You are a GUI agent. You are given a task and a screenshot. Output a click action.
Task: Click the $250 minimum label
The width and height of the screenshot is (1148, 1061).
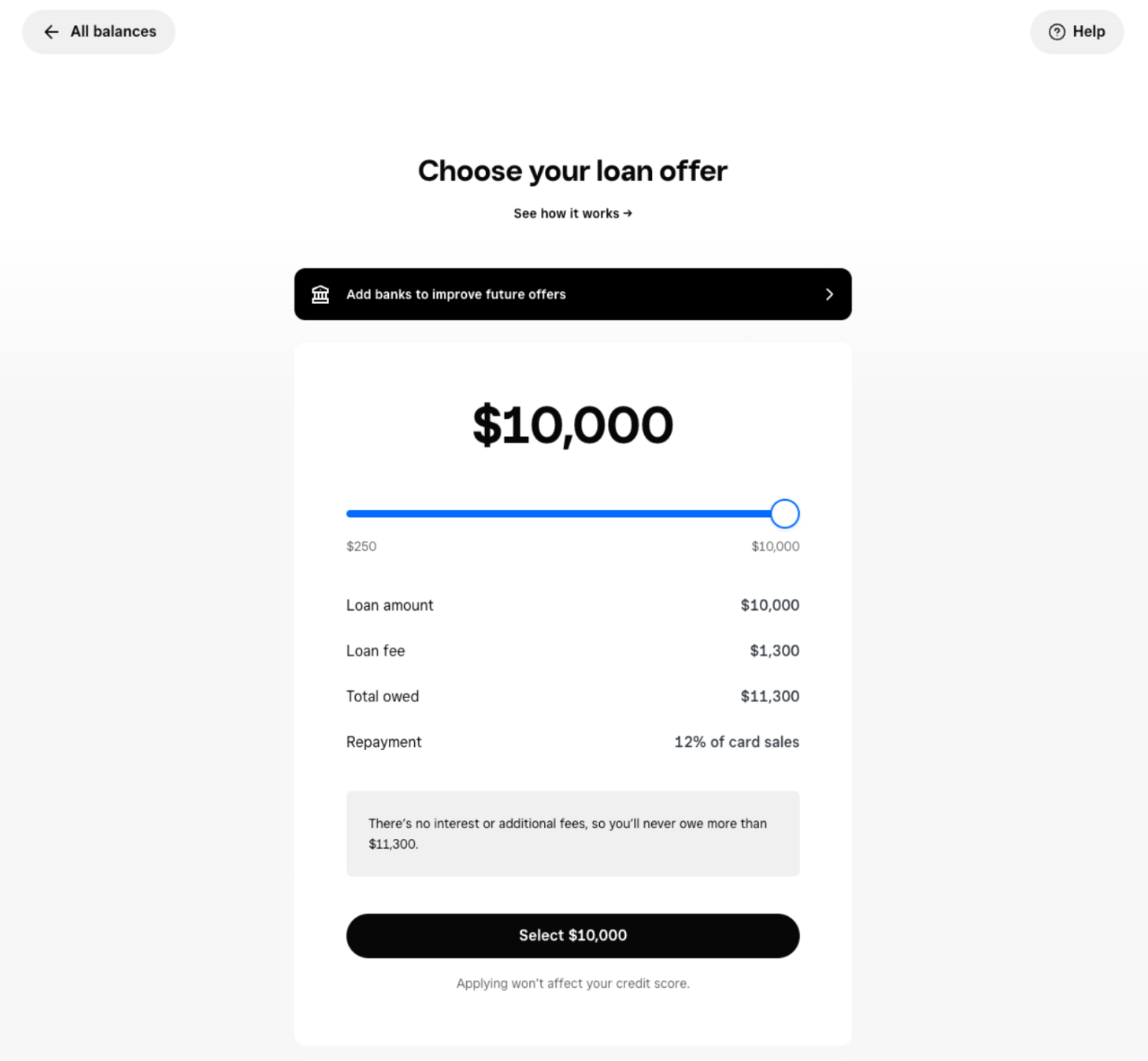(x=361, y=546)
